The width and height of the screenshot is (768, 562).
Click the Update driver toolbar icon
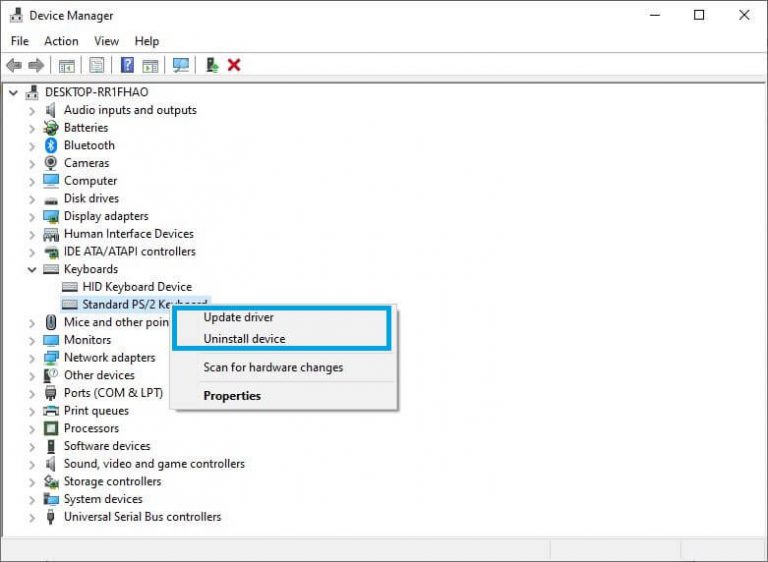[x=211, y=65]
